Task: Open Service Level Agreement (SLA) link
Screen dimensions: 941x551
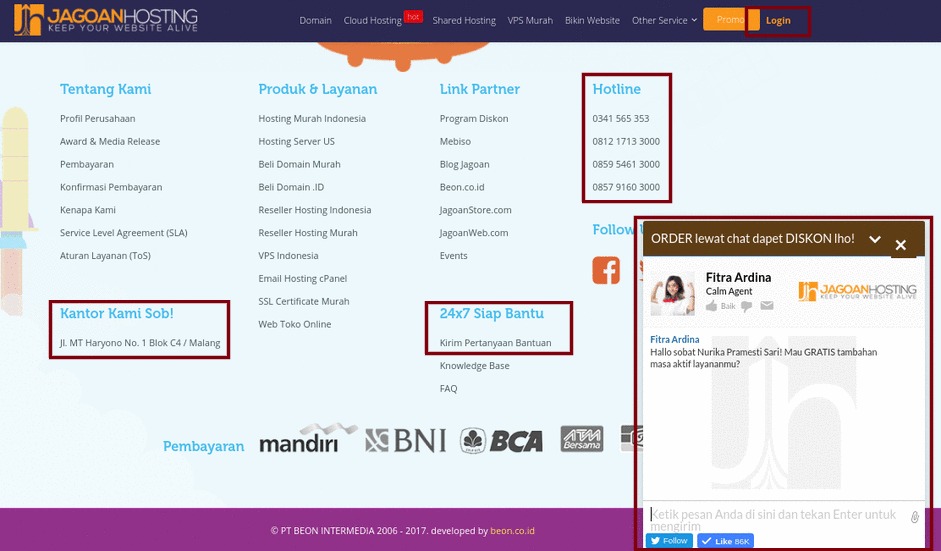Action: (x=124, y=233)
